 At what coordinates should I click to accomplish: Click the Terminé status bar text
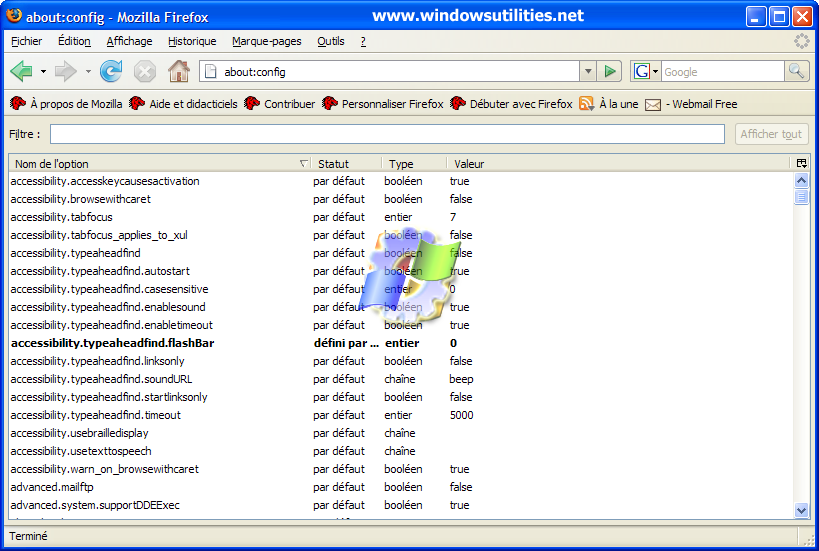click(x=28, y=536)
